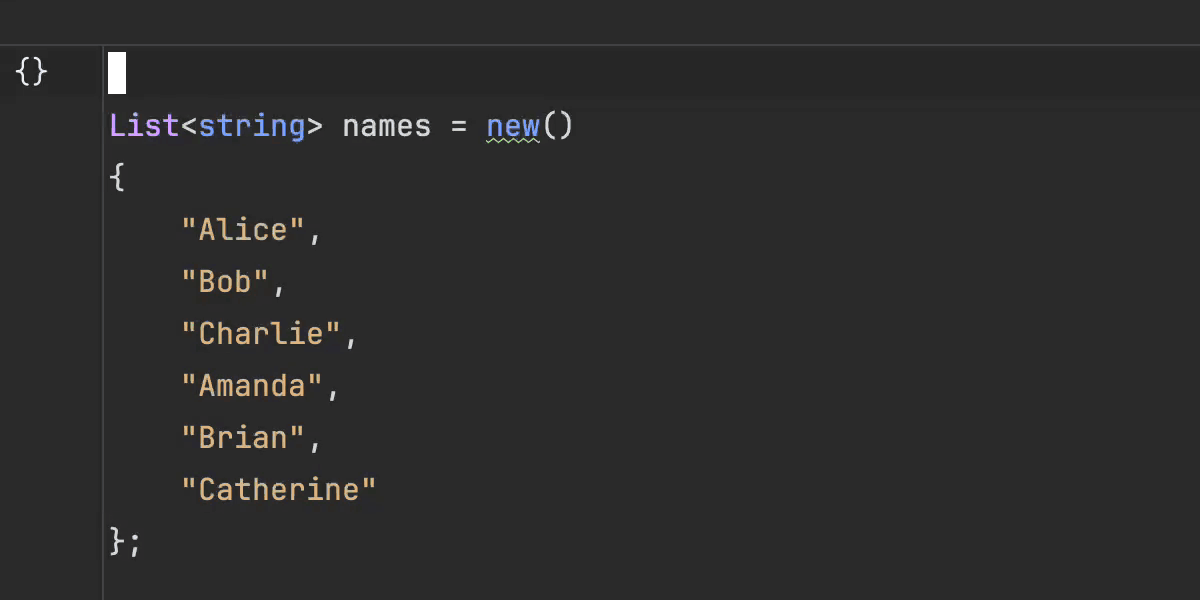Click the names variable identifier
This screenshot has height=600, width=1200.
click(x=386, y=126)
